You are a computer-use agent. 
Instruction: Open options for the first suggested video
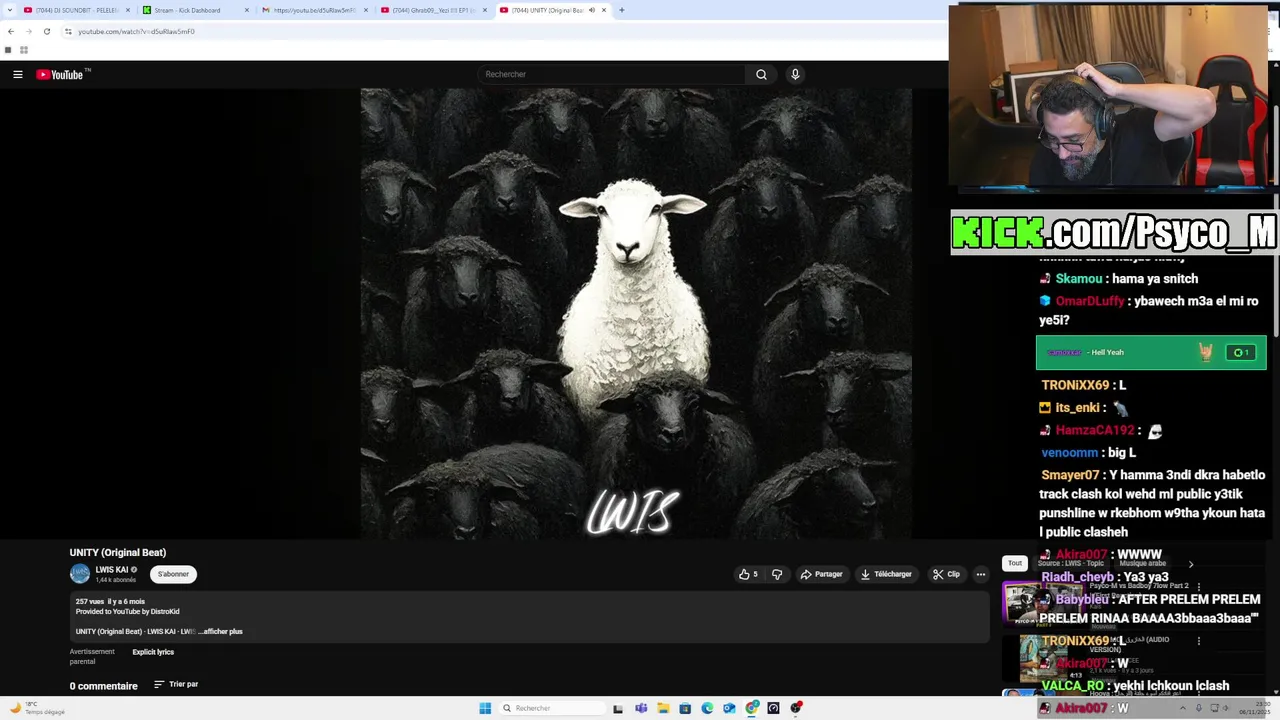click(x=1199, y=587)
